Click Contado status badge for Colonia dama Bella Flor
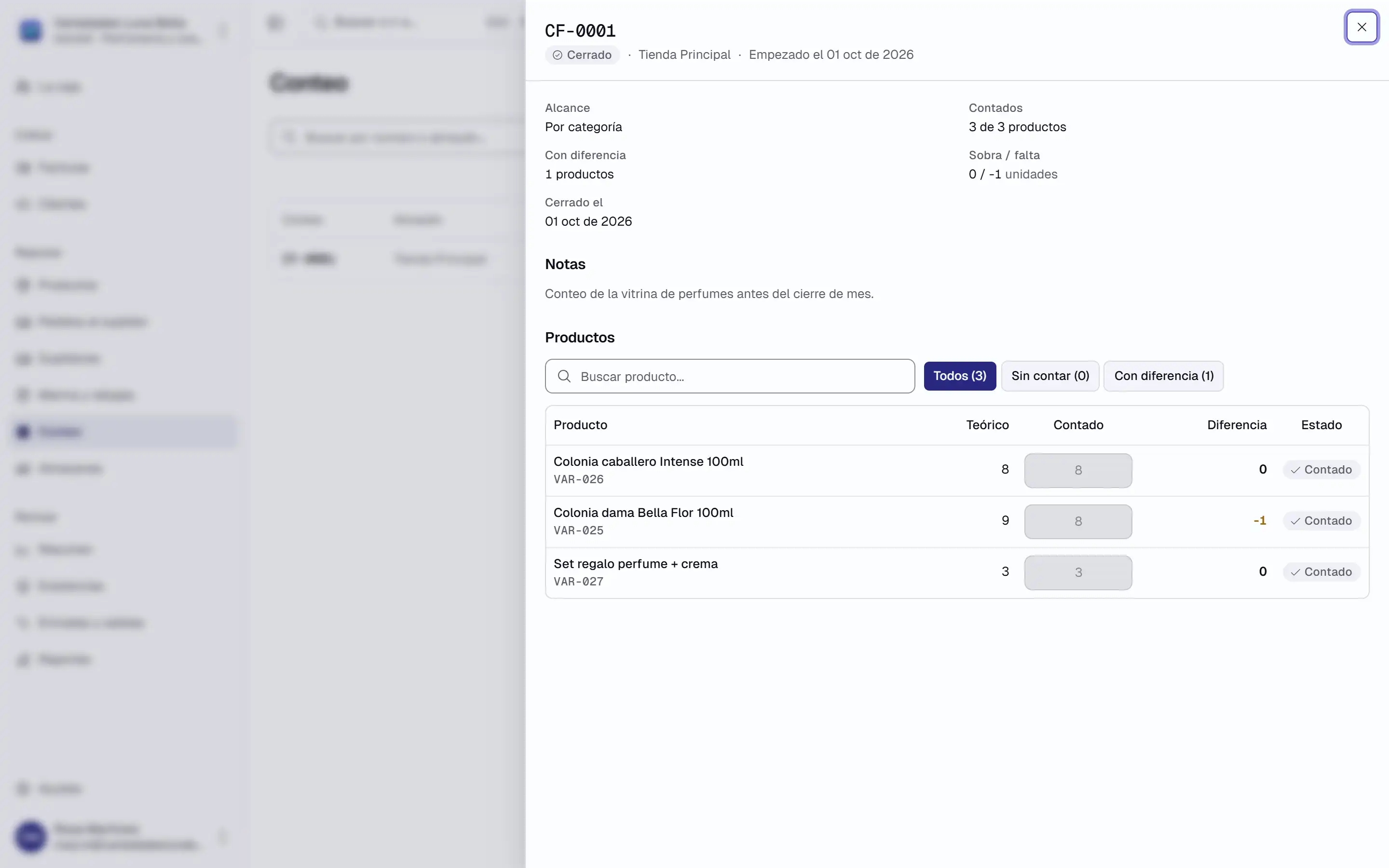 click(x=1321, y=521)
